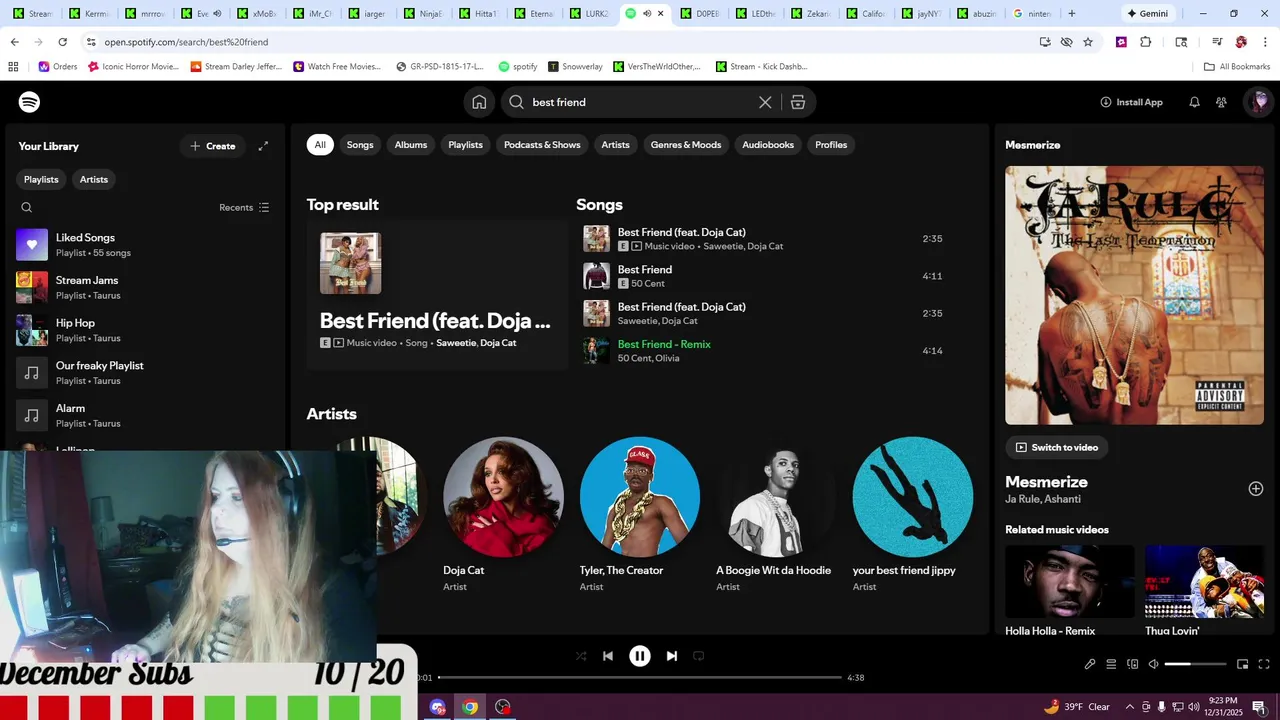Search in Your Library via magnifier icon
The width and height of the screenshot is (1280, 720).
point(27,207)
